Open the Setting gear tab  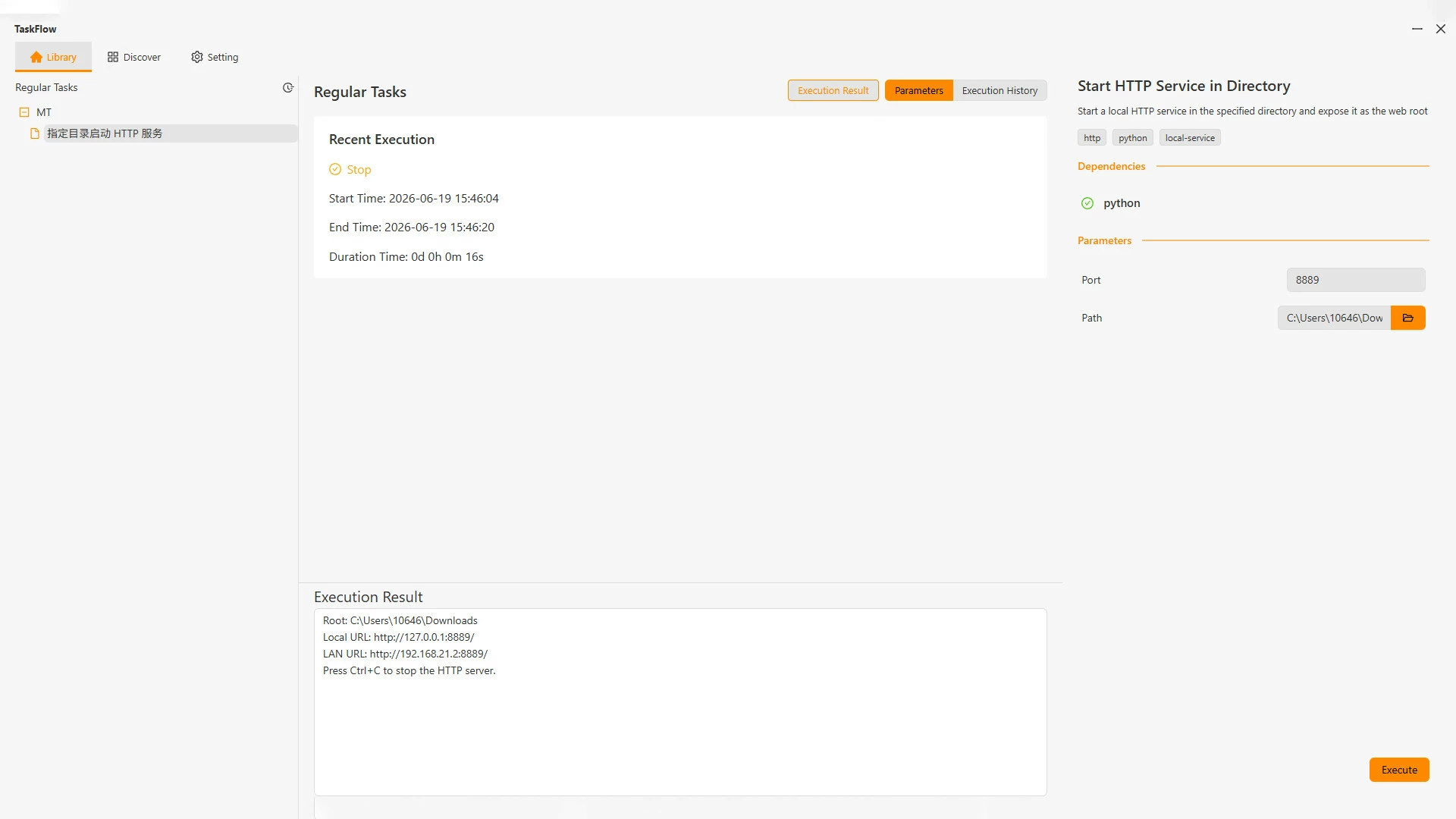pyautogui.click(x=215, y=57)
